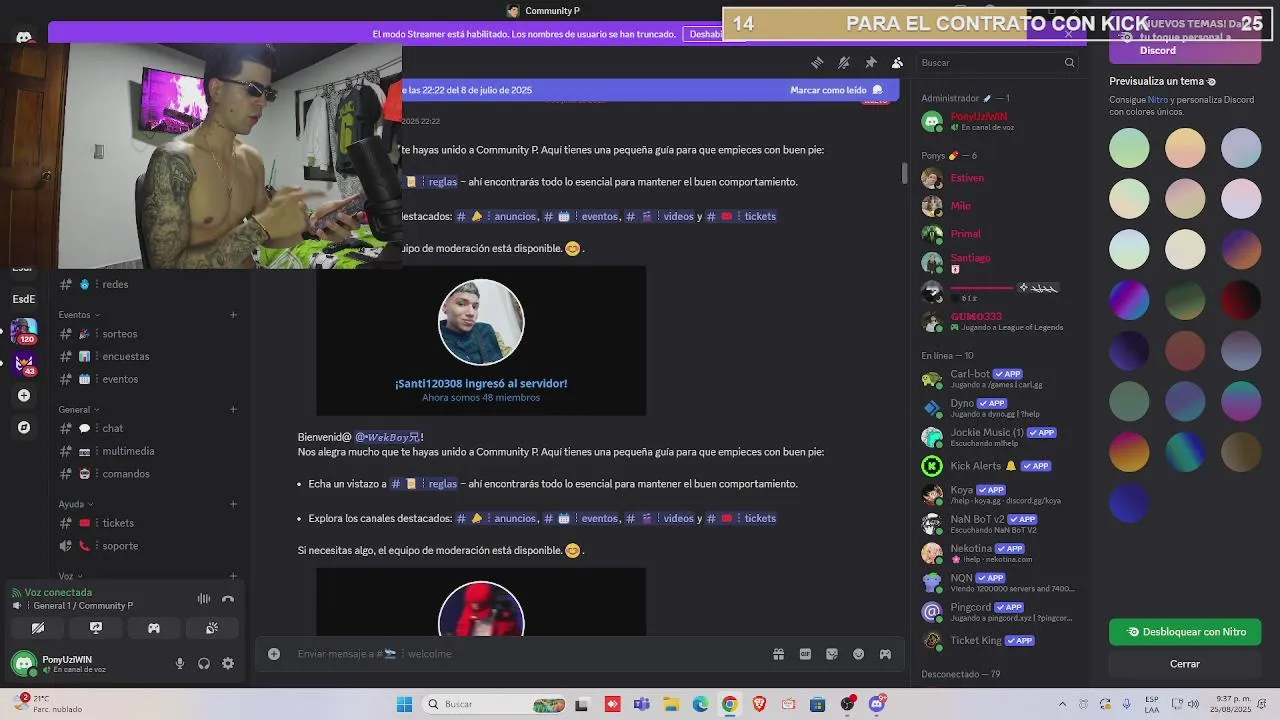Open the sorteos channel

148,334
